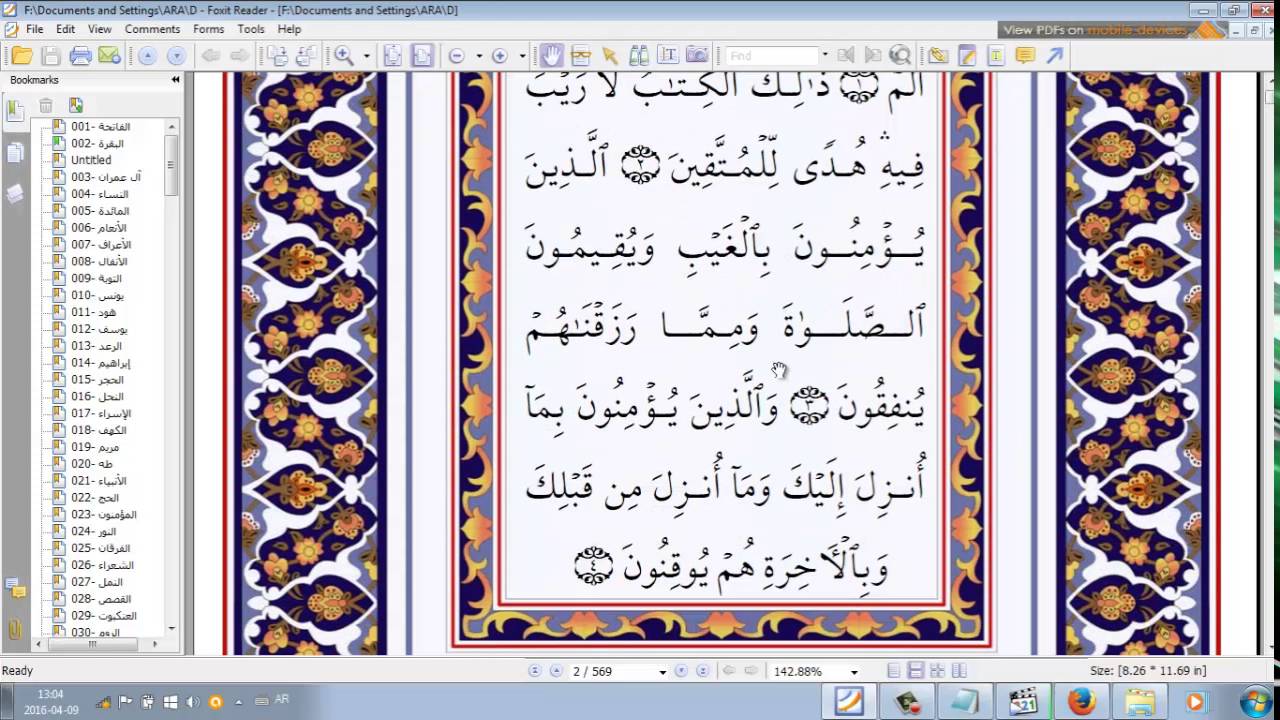Screen dimensions: 1280x720
Task: Pick the arrow Select Annotation tool
Action: 610,56
